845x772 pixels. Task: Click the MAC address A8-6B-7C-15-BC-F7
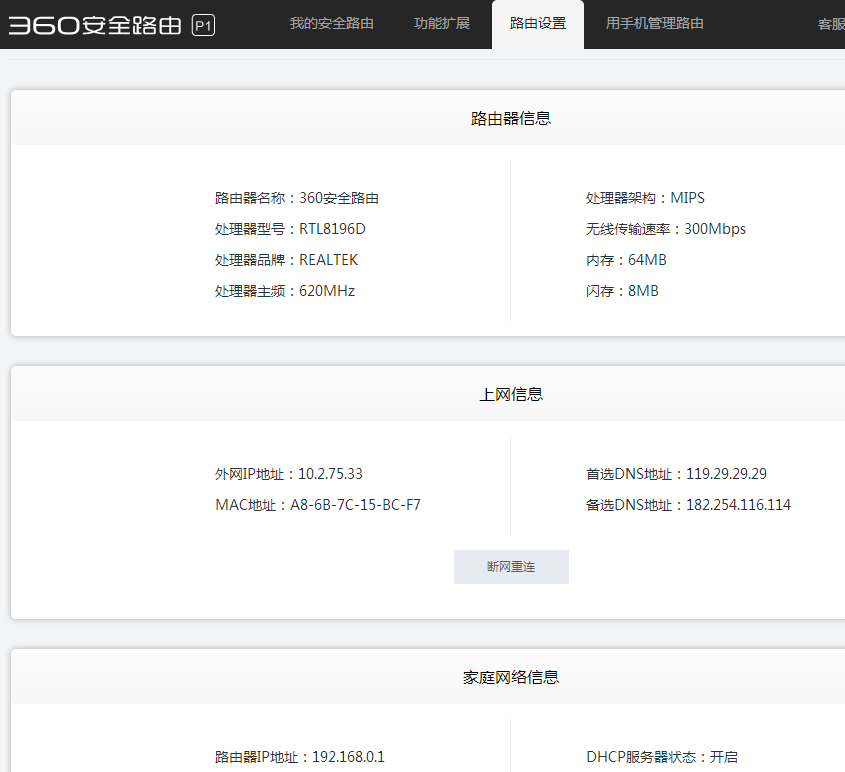(355, 505)
